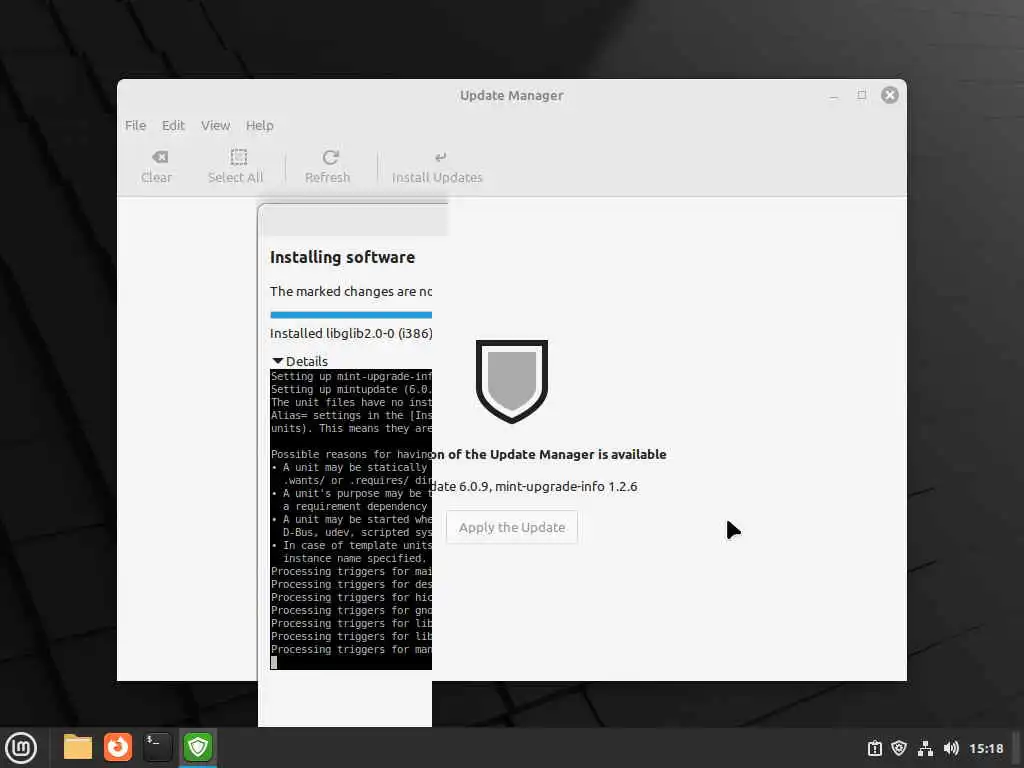The width and height of the screenshot is (1024, 768).
Task: Open the network connections tray icon
Action: point(925,748)
